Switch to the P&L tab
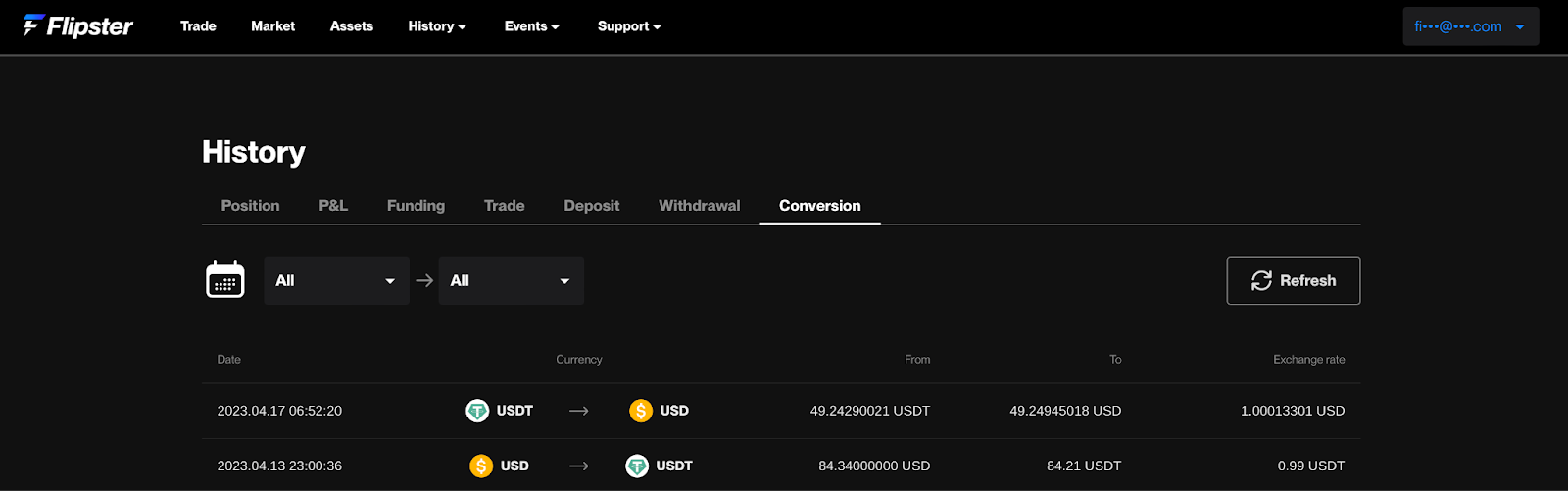 pos(333,205)
